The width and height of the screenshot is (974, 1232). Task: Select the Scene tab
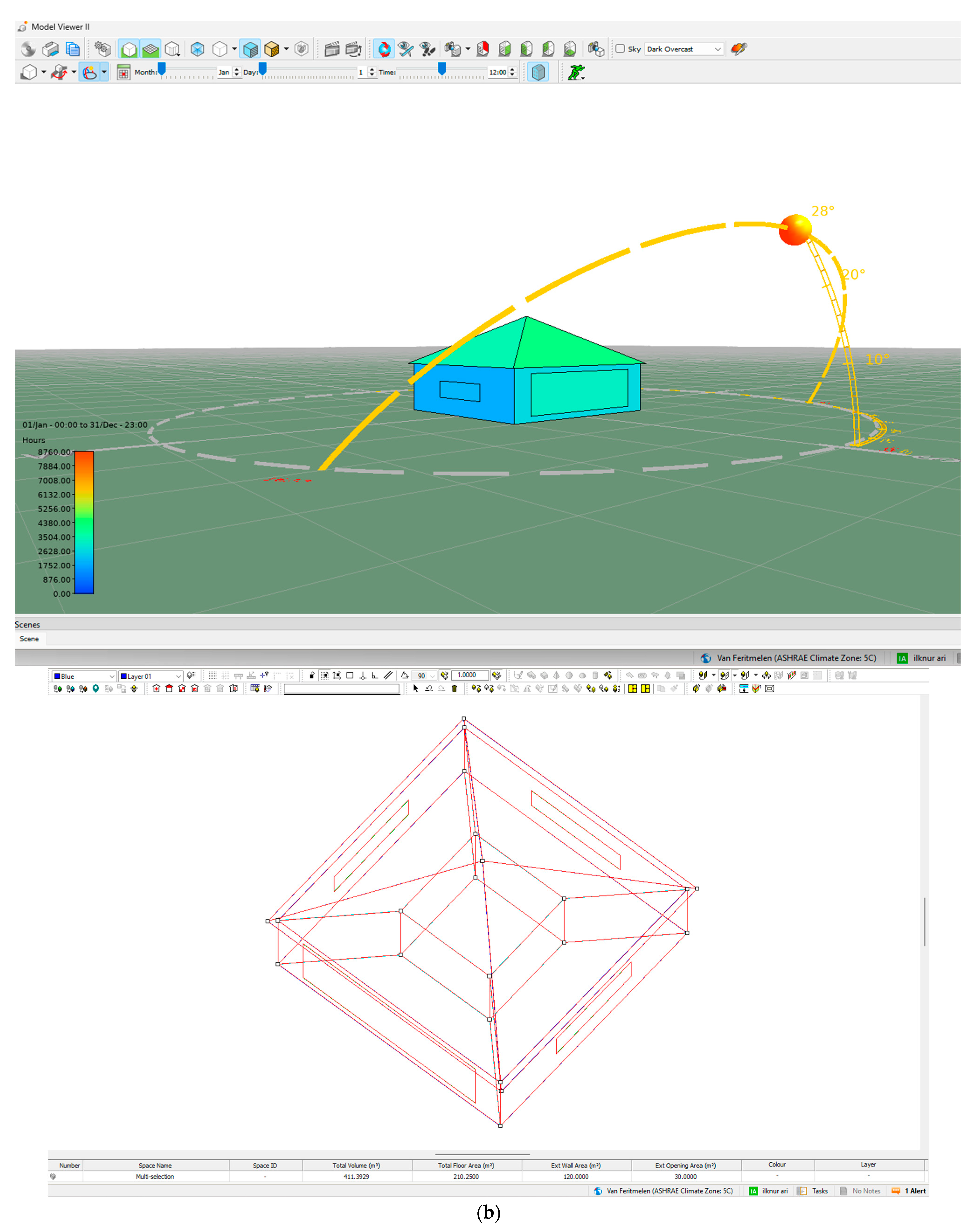(x=29, y=639)
